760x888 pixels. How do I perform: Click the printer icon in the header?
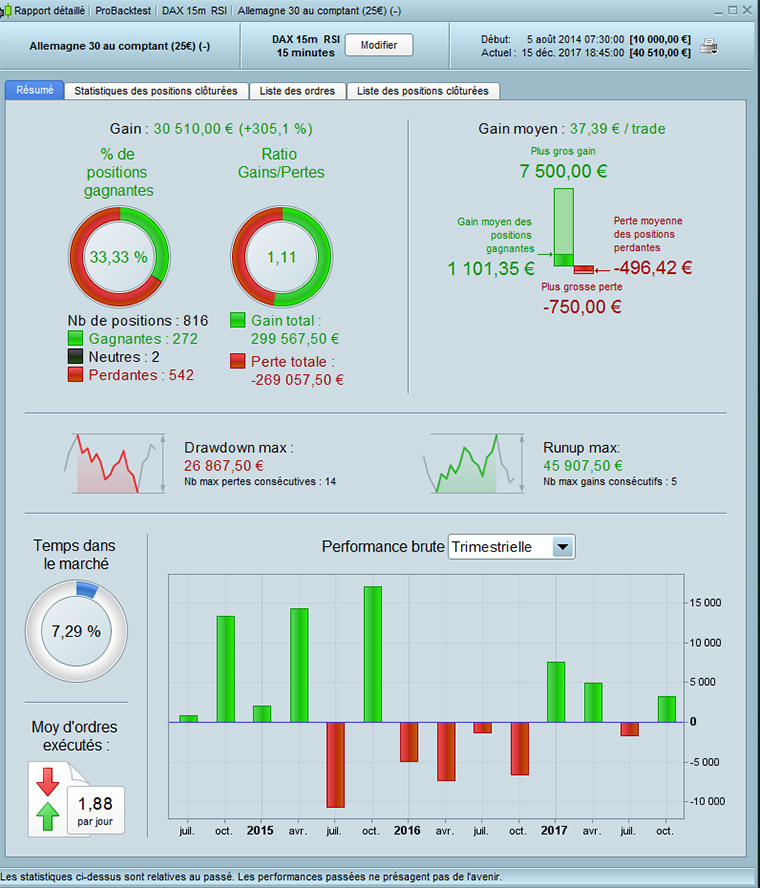pyautogui.click(x=708, y=46)
